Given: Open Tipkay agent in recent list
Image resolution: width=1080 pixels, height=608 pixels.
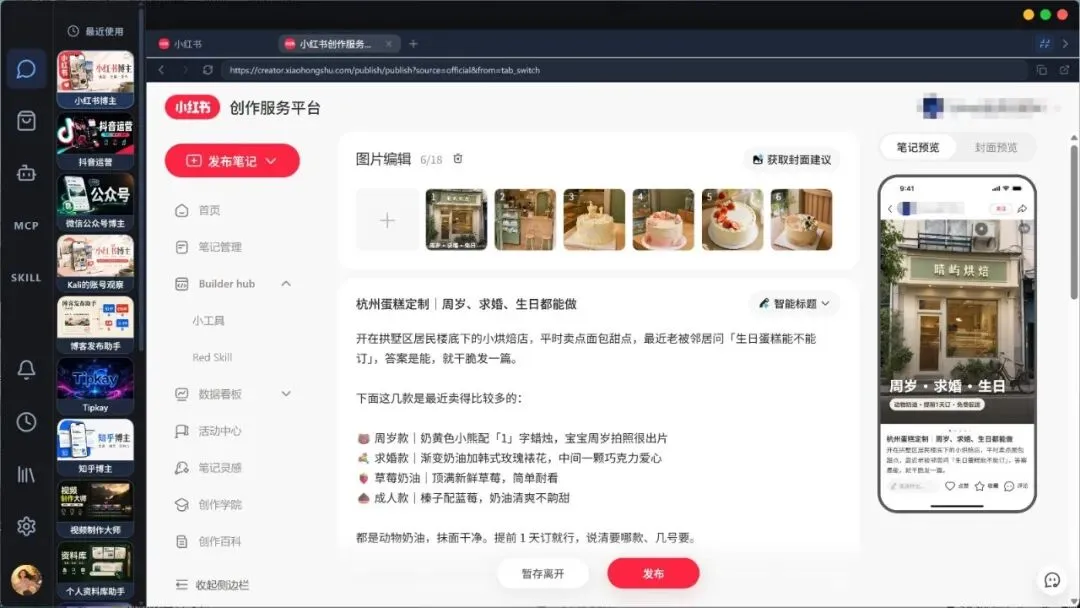Looking at the screenshot, I should click(x=95, y=386).
